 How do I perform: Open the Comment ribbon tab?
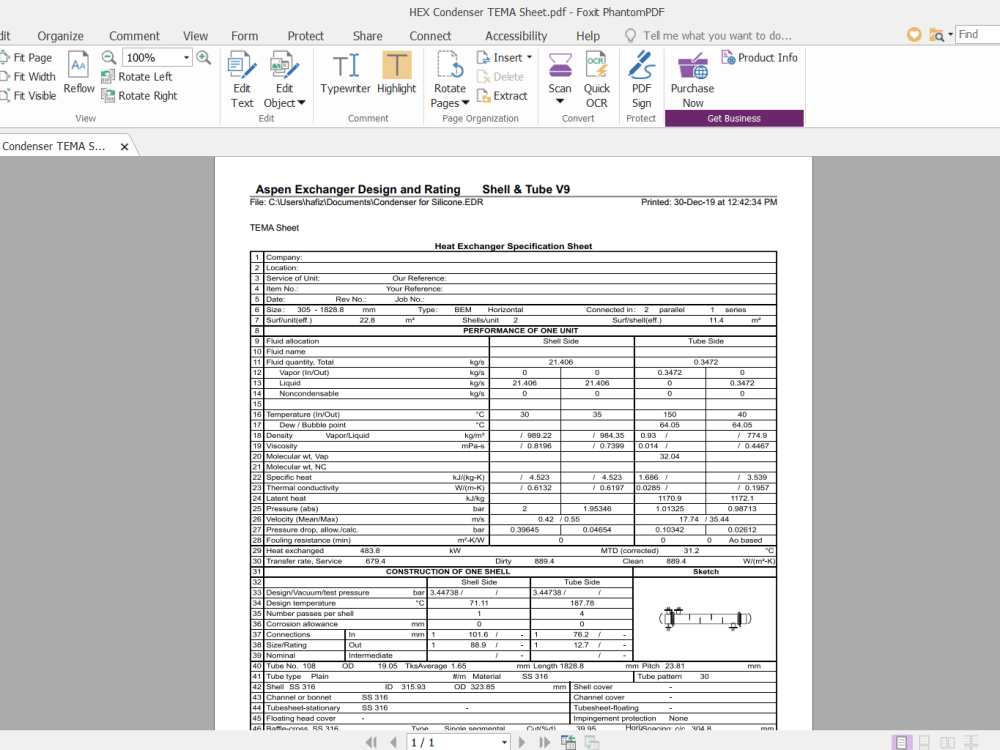tap(134, 36)
